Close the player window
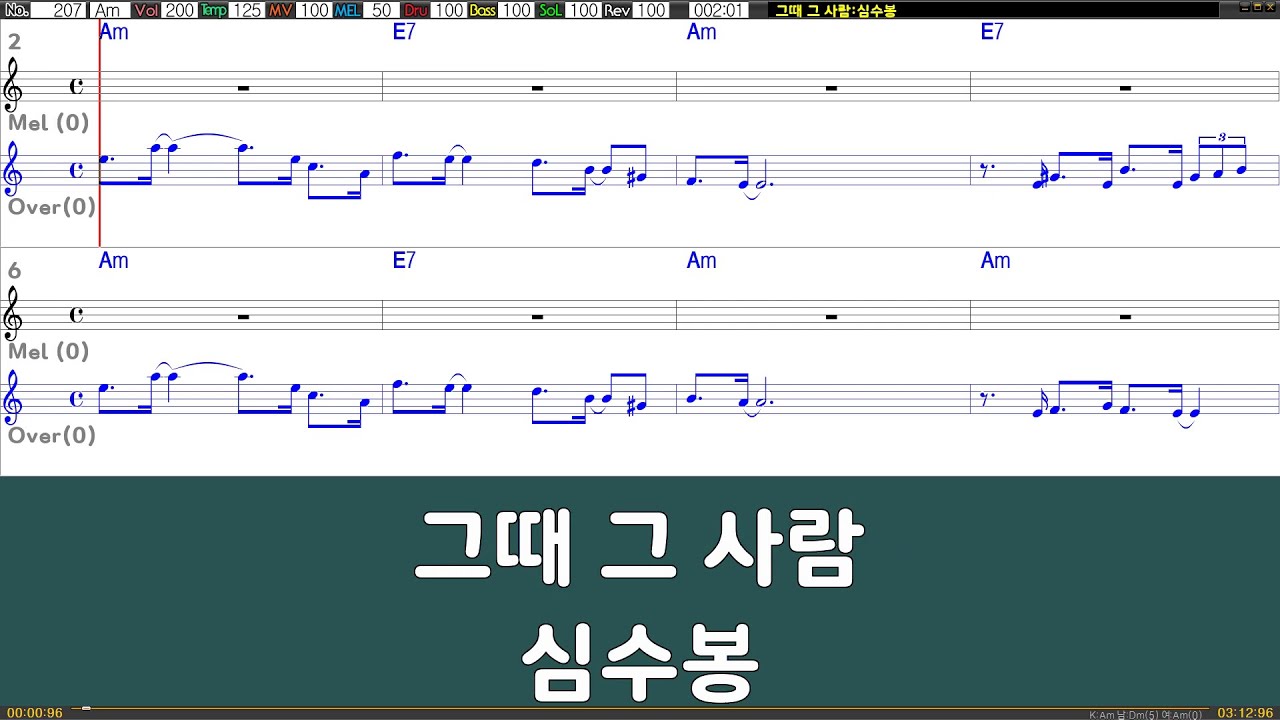 tap(1270, 8)
